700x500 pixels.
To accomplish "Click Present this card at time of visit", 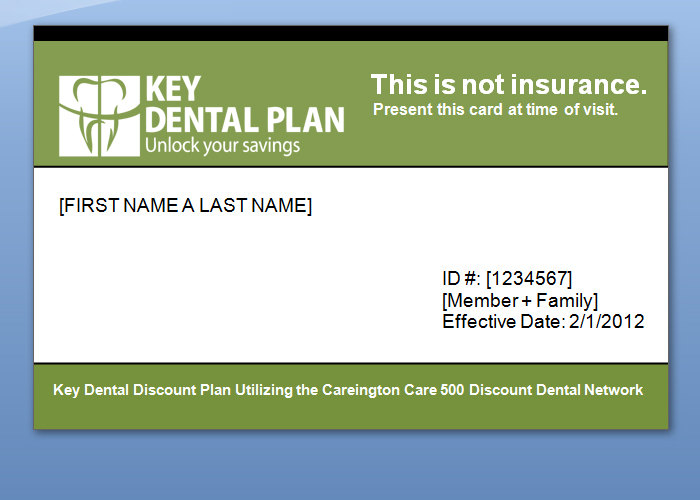I will 495,110.
